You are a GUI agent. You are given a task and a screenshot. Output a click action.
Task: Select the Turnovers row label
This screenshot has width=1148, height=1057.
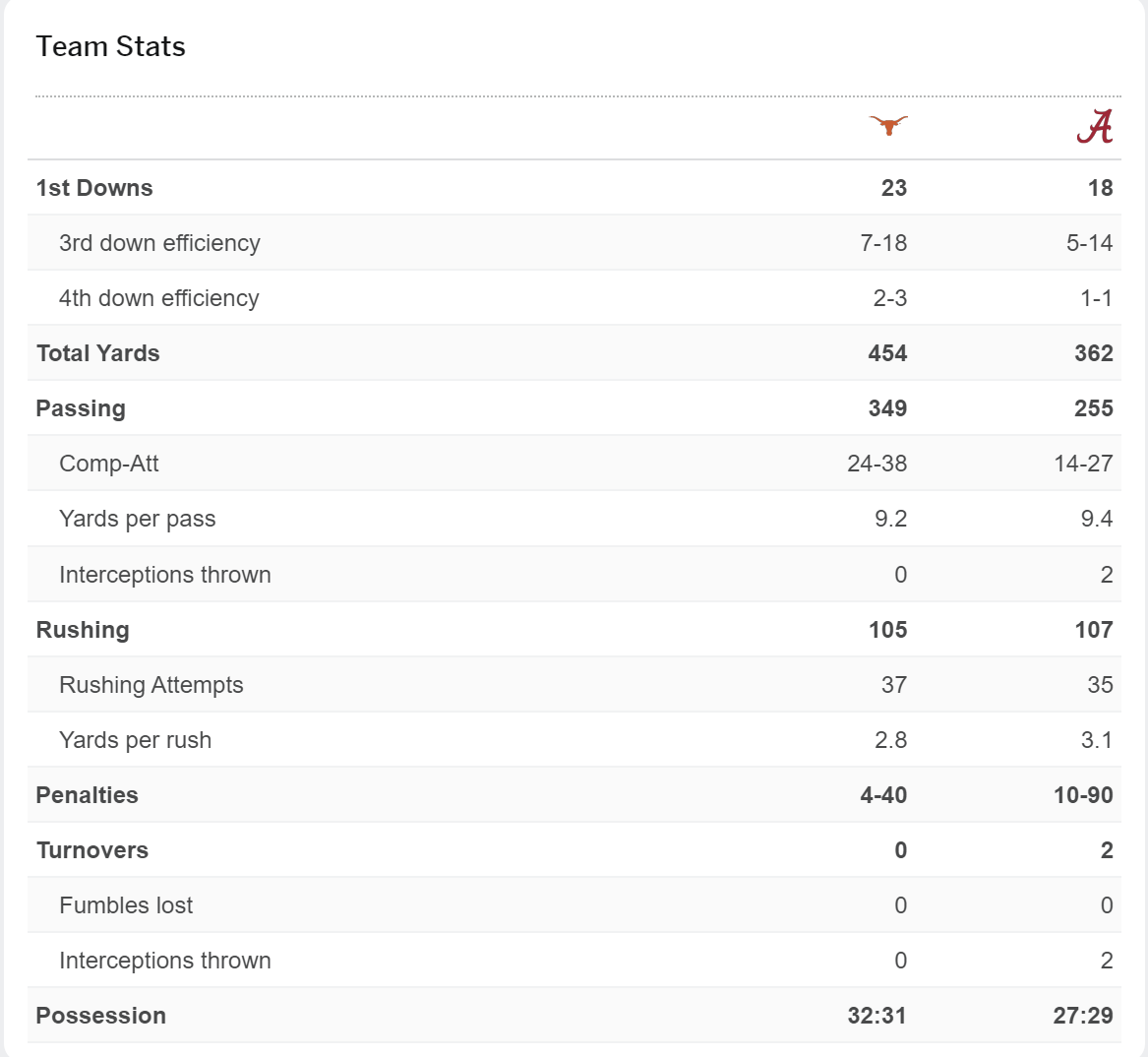tap(92, 849)
